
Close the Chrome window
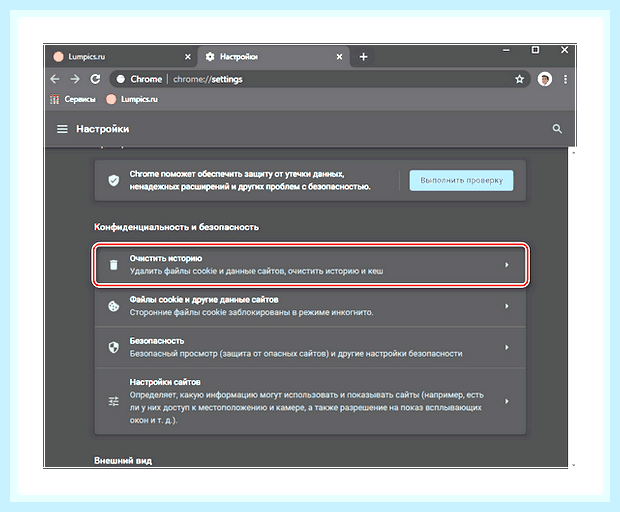[x=564, y=50]
